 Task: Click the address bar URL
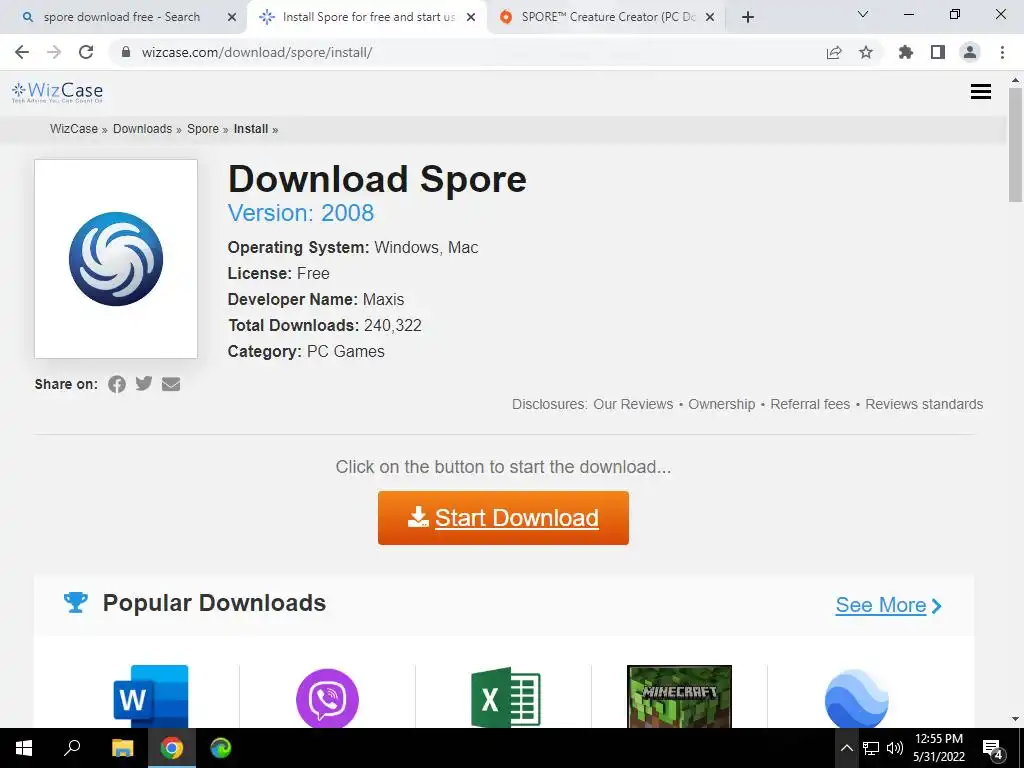[x=257, y=52]
